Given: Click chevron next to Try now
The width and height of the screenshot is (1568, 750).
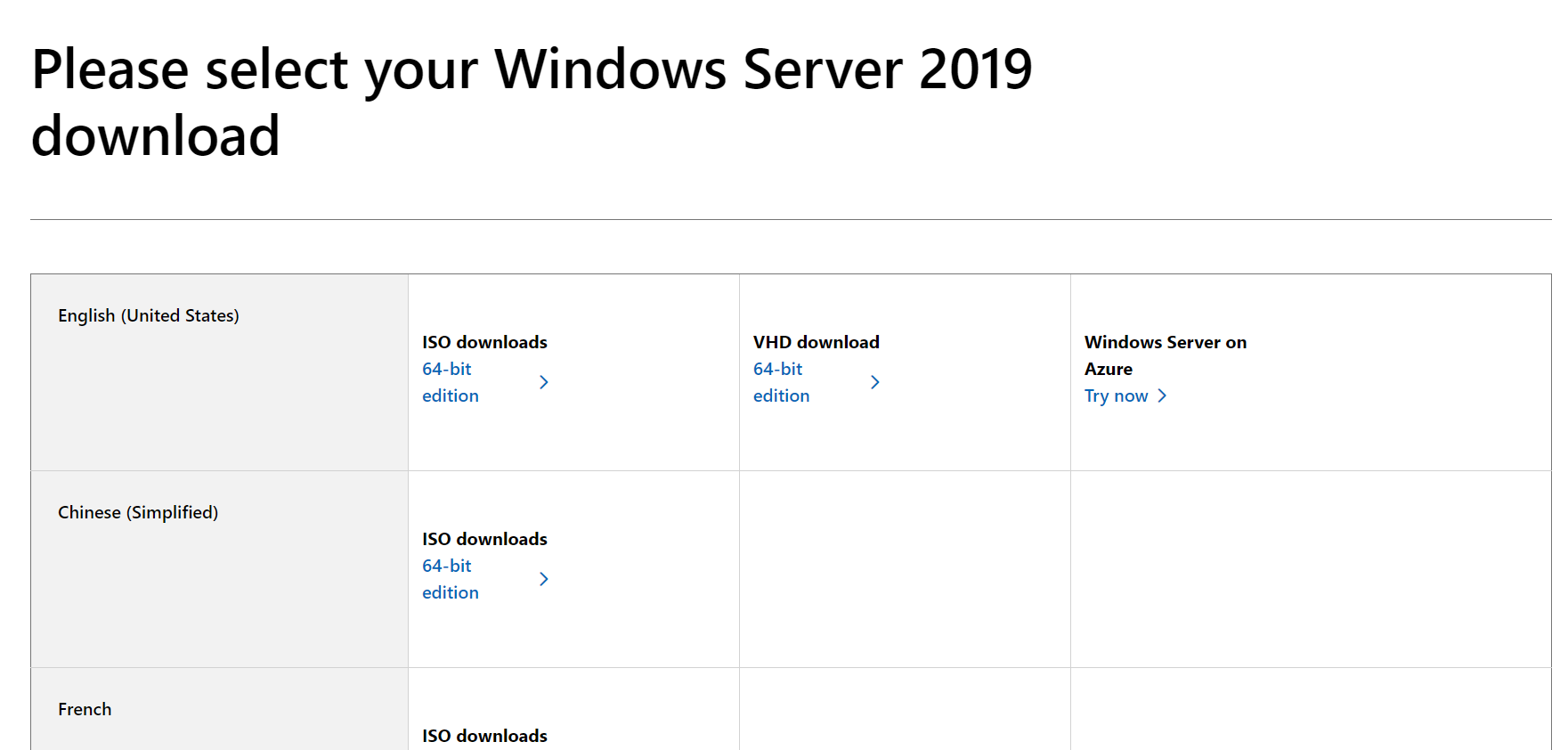Looking at the screenshot, I should [1162, 395].
